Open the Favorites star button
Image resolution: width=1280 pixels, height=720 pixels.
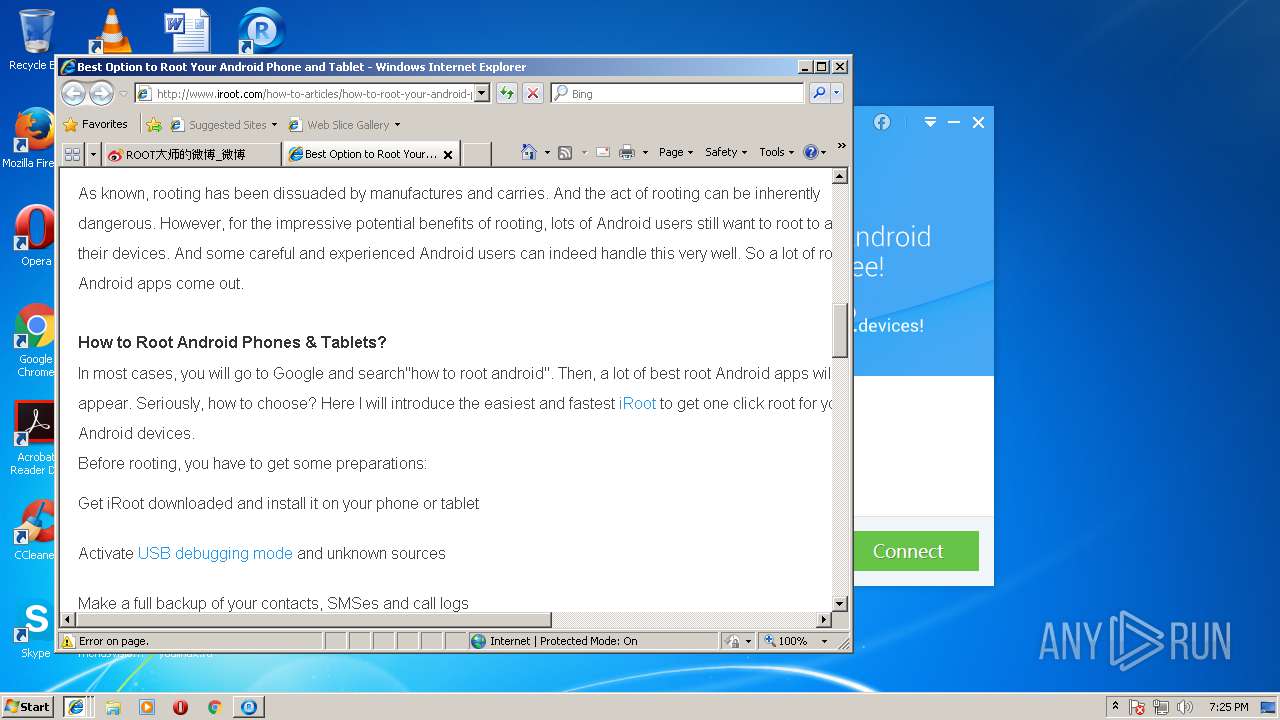96,125
